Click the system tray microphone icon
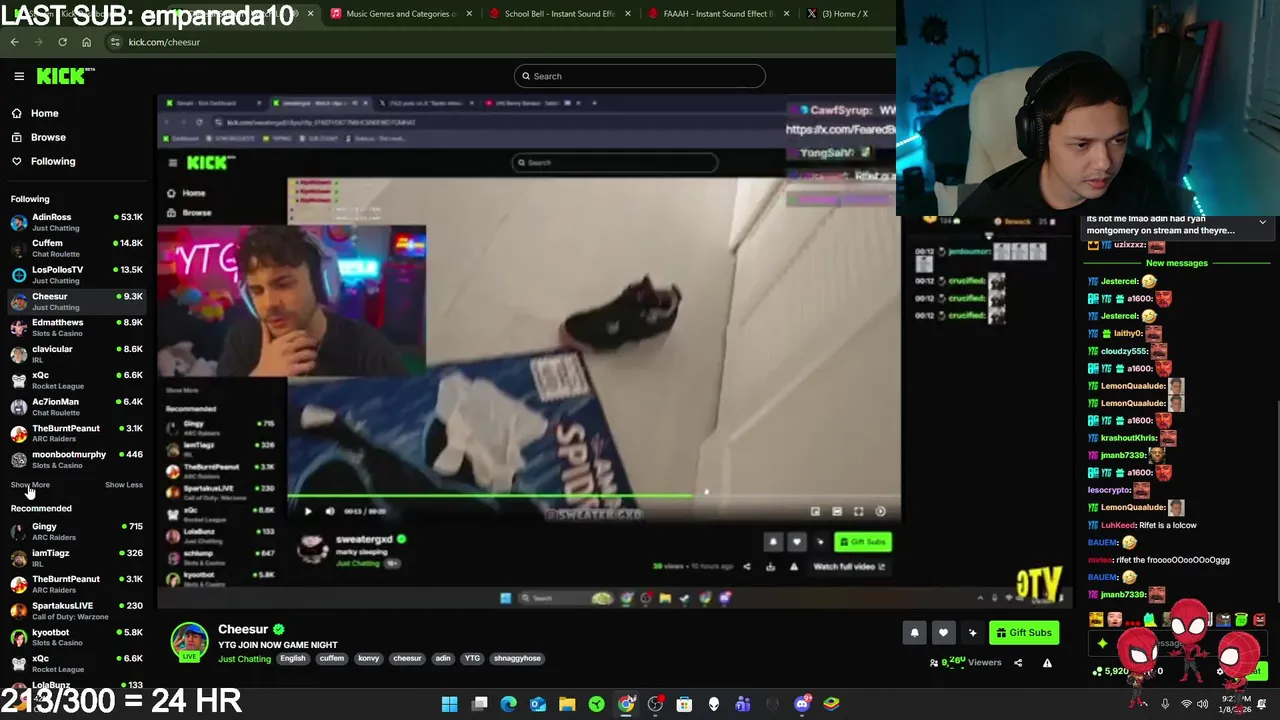This screenshot has width=1280, height=720. coord(1165,704)
